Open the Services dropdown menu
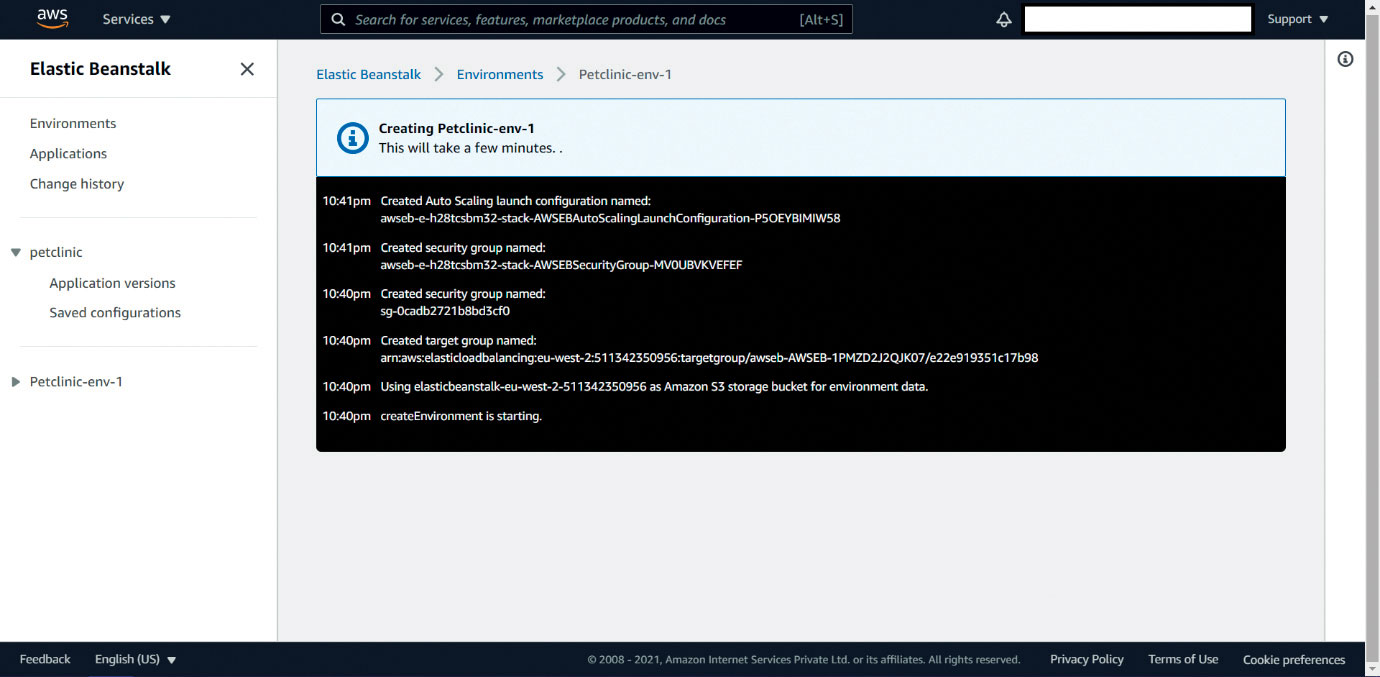1380x677 pixels. point(136,19)
